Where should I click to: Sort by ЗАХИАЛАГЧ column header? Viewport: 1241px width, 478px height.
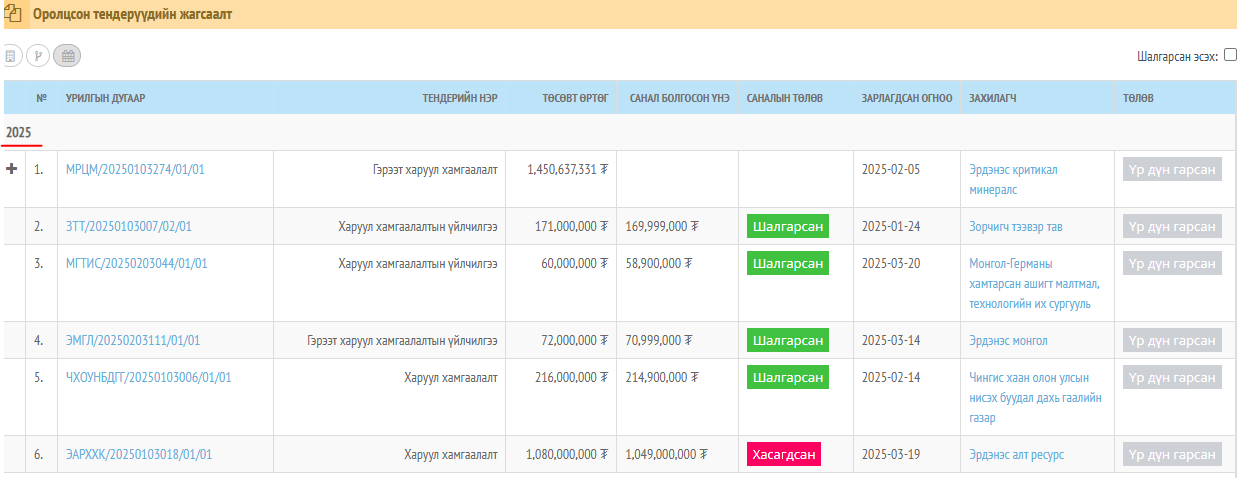click(992, 98)
